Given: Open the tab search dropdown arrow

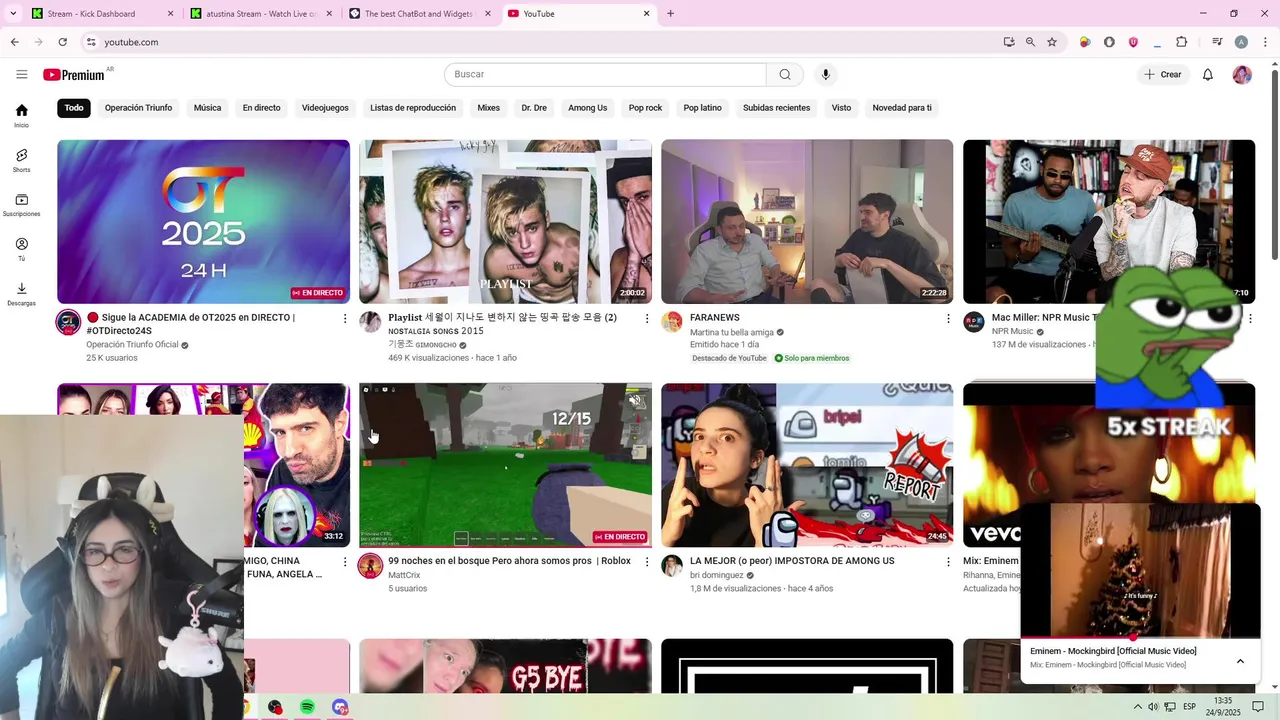Looking at the screenshot, I should tap(13, 14).
